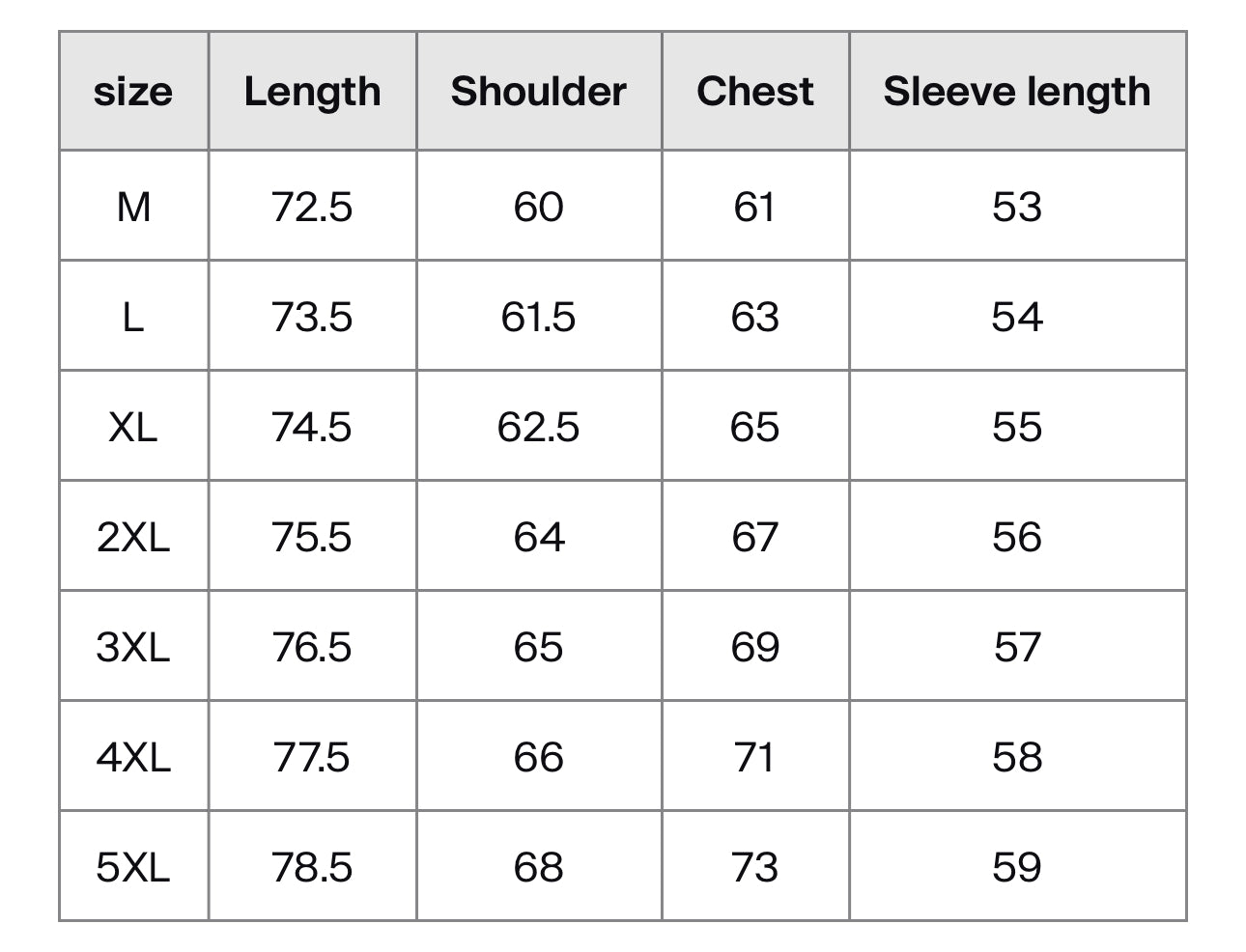The height and width of the screenshot is (952, 1246).
Task: Select the "Sleeve length" header cell
Action: click(1016, 92)
